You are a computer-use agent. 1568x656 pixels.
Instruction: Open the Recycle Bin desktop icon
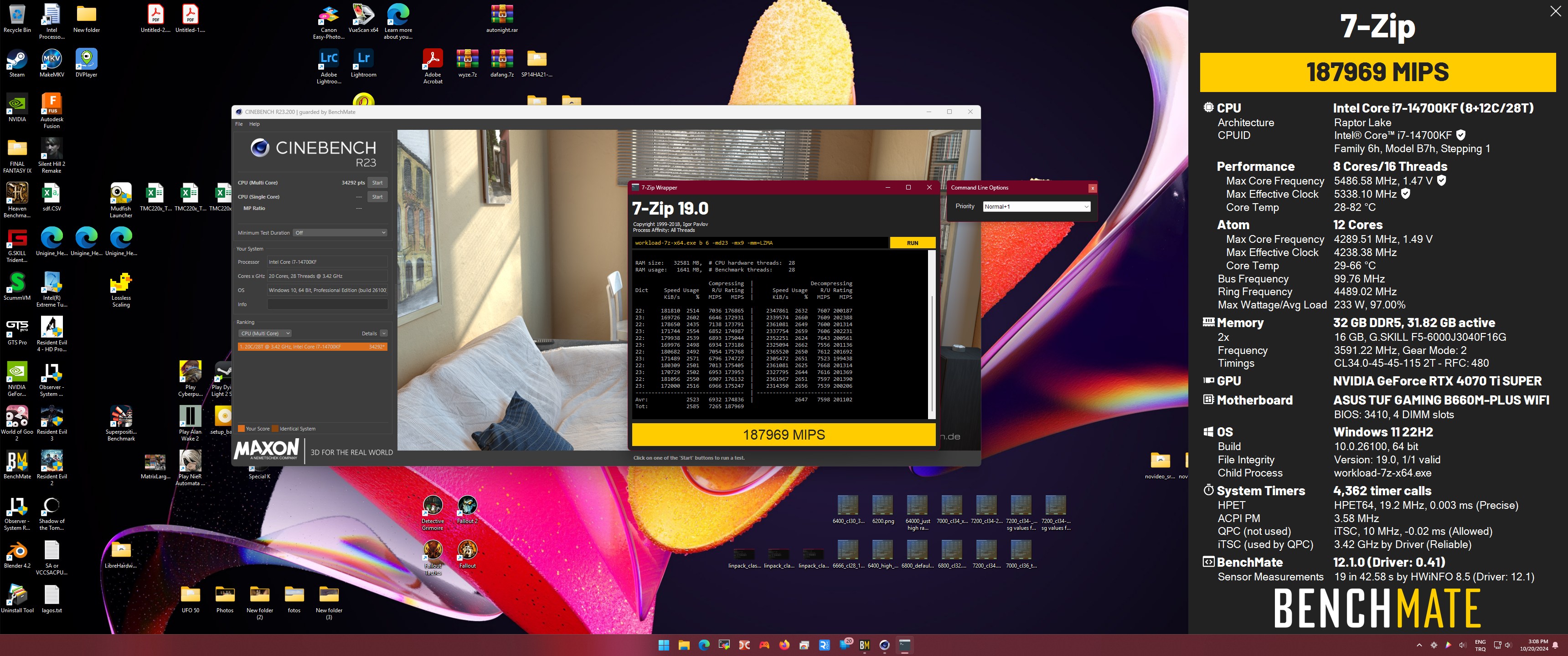pos(17,19)
